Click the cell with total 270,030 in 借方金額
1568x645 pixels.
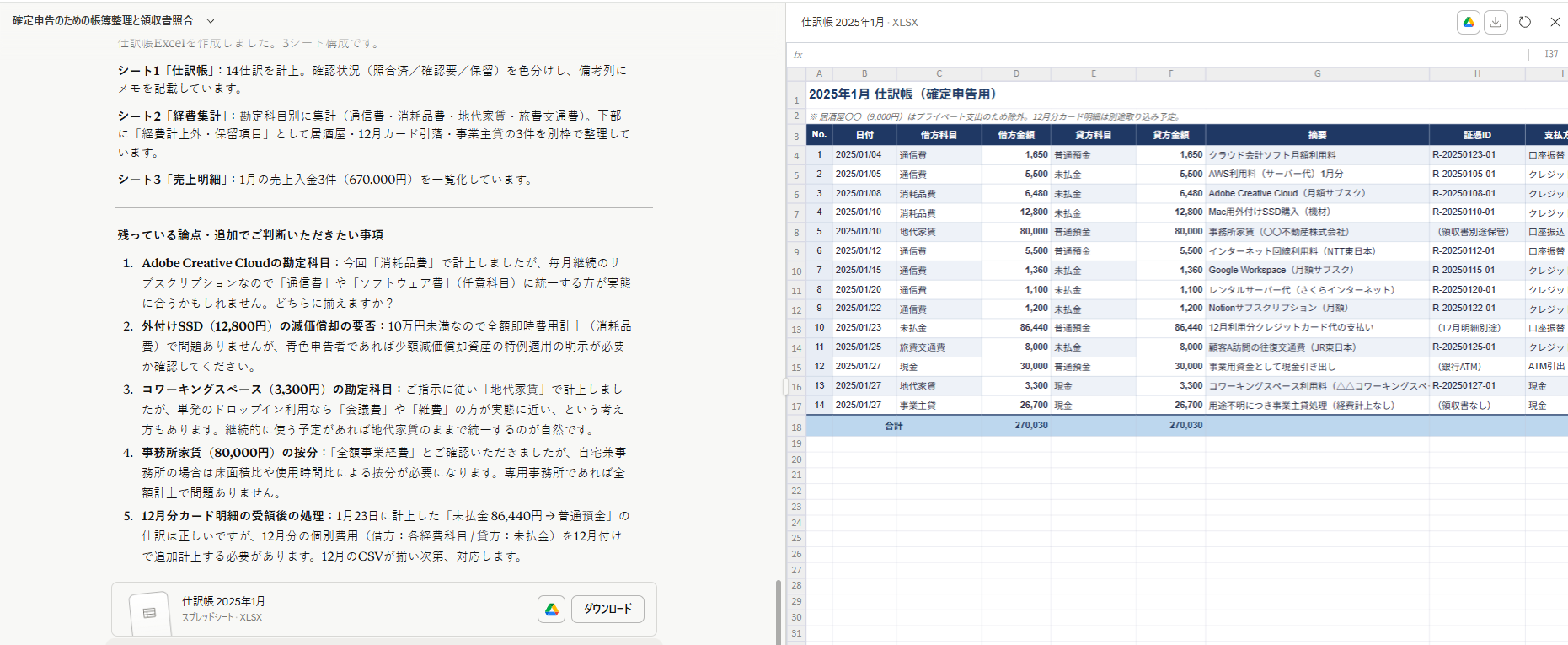point(1016,426)
